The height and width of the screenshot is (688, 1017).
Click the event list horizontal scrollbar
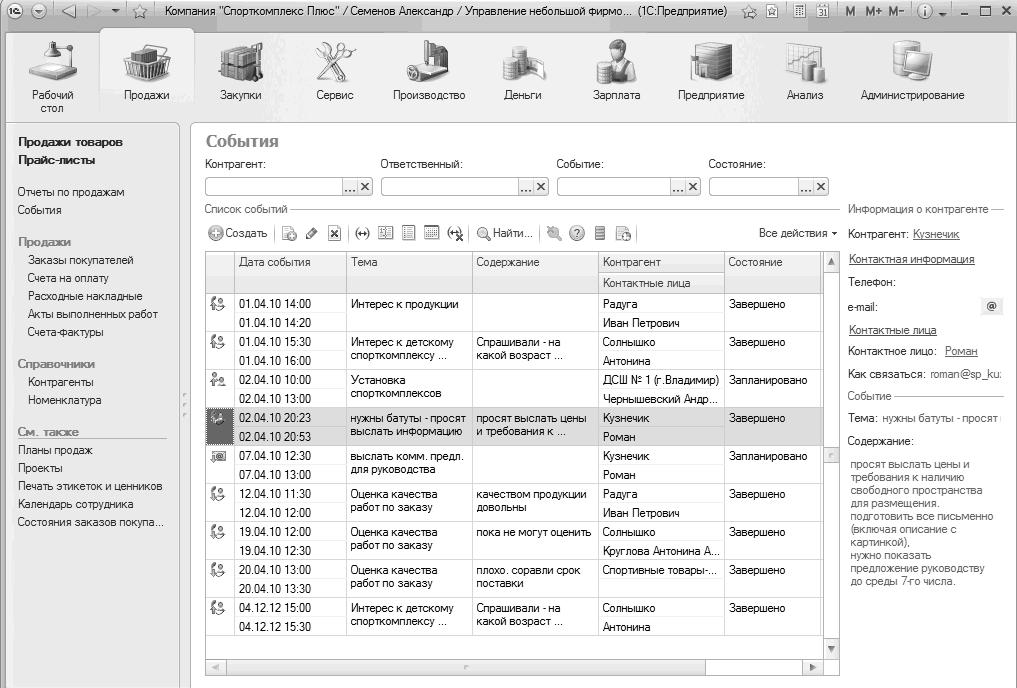(464, 667)
